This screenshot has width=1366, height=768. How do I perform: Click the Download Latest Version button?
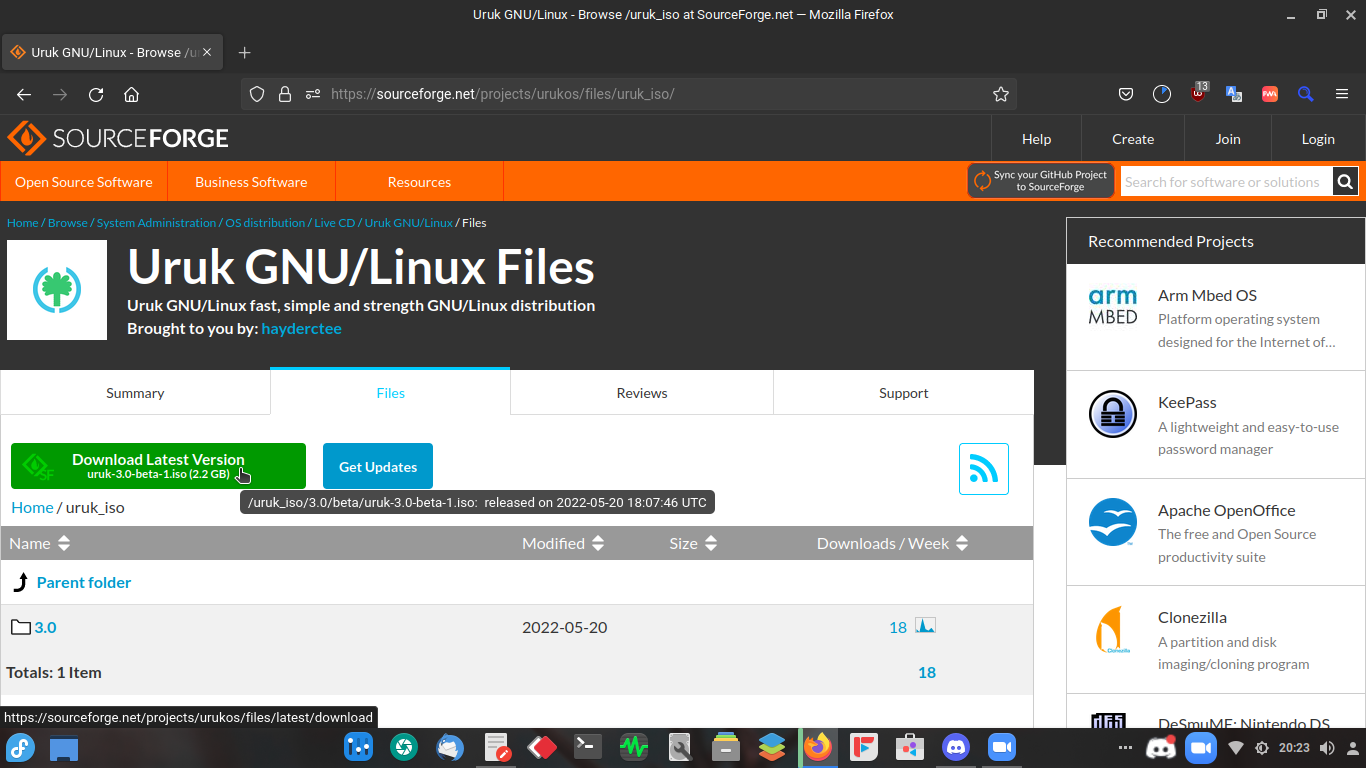point(158,466)
